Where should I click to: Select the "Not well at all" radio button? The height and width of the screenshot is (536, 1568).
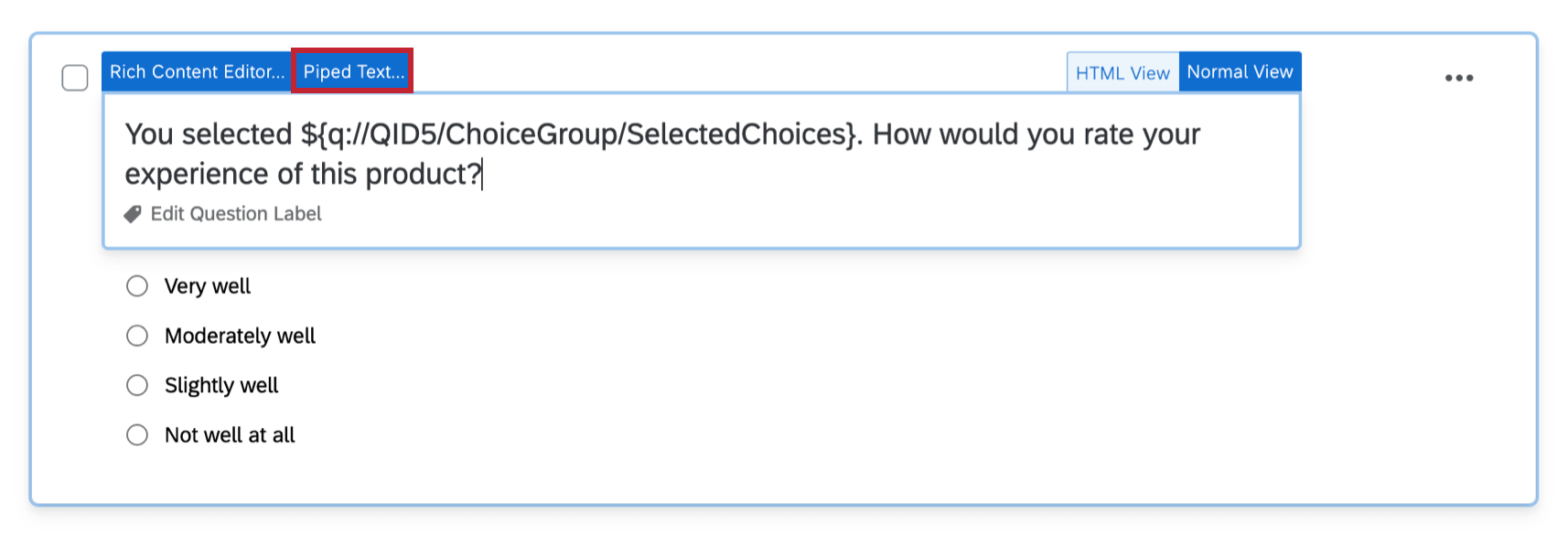pos(136,434)
